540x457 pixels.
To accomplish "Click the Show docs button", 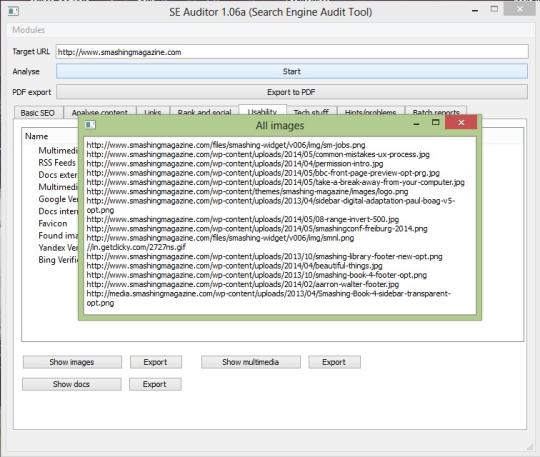I will pos(72,384).
